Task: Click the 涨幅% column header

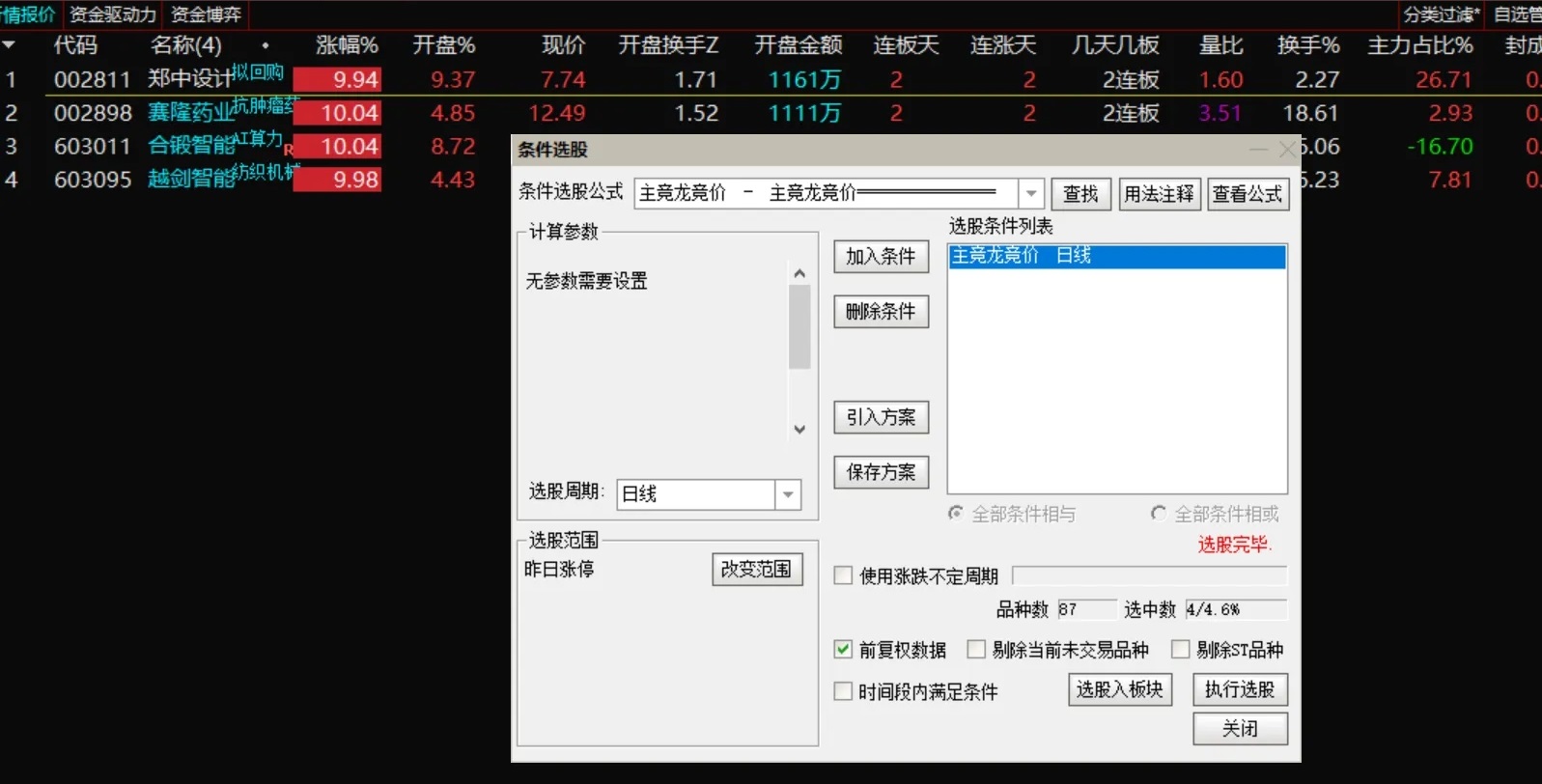Action: pyautogui.click(x=347, y=45)
